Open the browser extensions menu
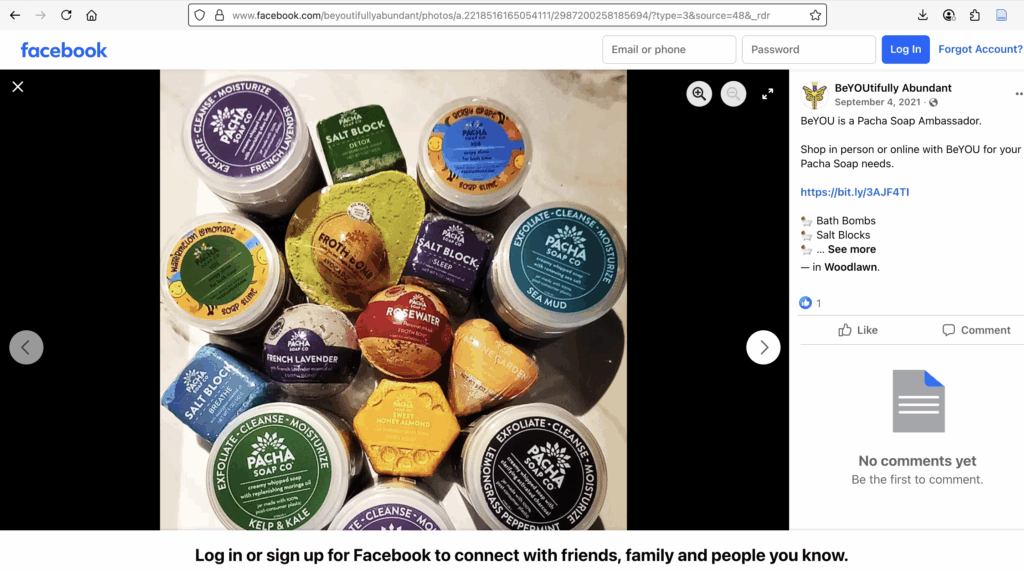 pyautogui.click(x=974, y=15)
